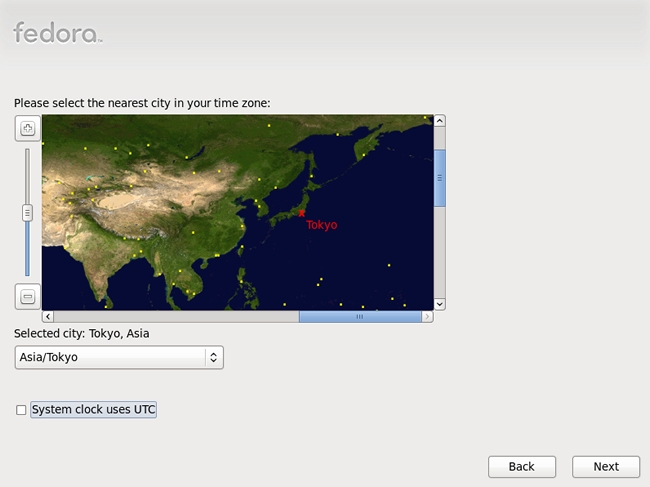Click the 'Selected city: Tokyo, Asia' text
Screen dimensions: 650x487
[x=82, y=333]
